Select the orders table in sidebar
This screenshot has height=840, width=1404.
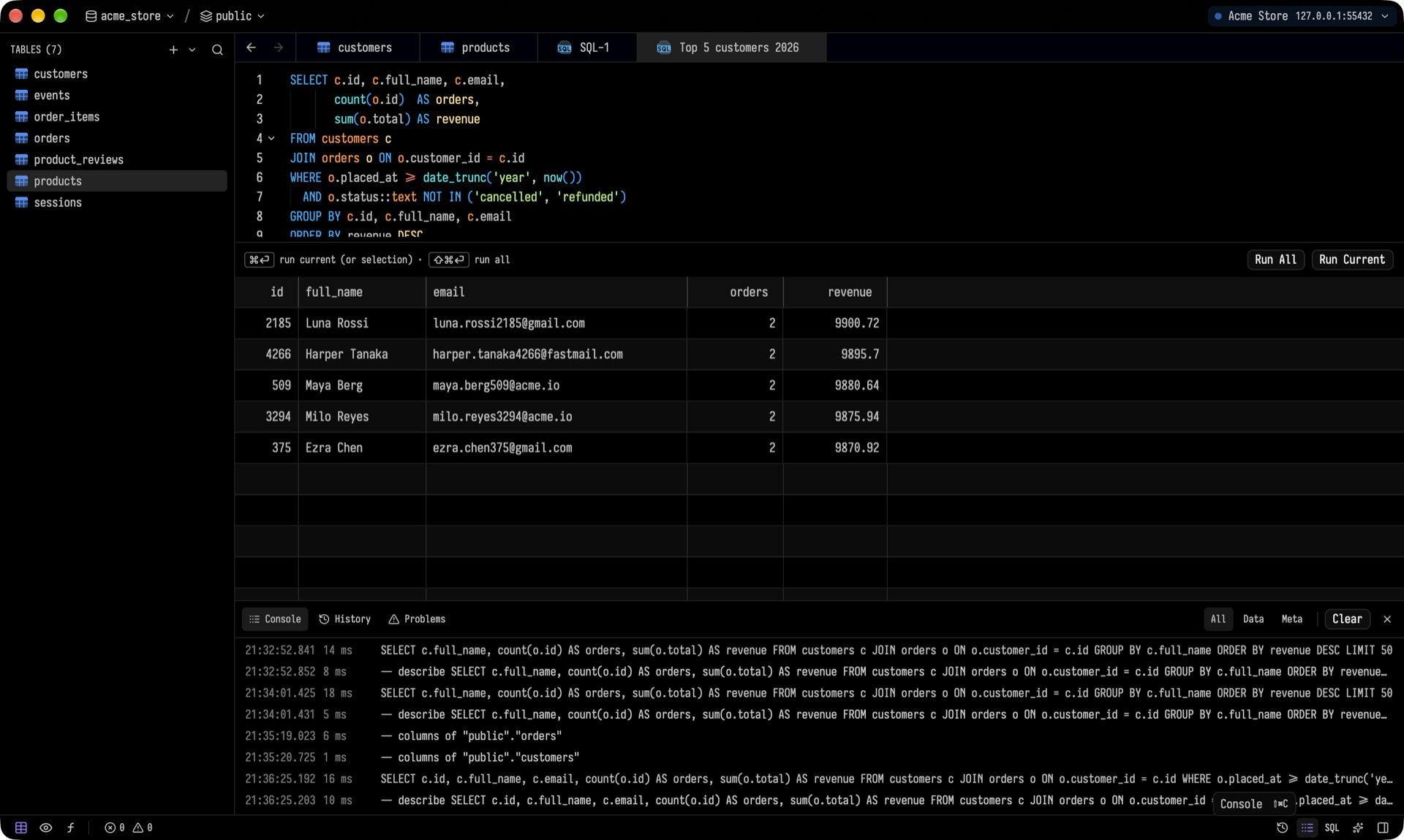tap(117, 138)
